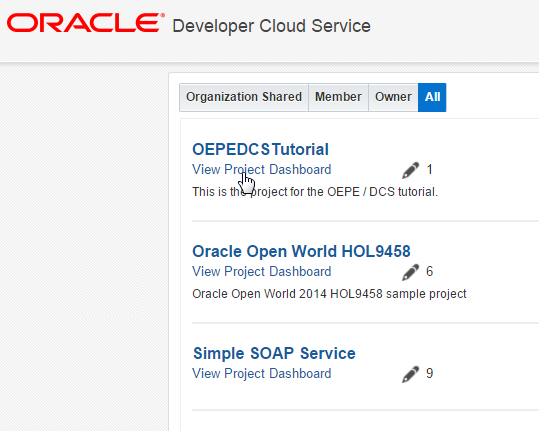539x431 pixels.
Task: Click the count 1 beside OEPEDCSTutorial pencil
Action: tap(430, 169)
